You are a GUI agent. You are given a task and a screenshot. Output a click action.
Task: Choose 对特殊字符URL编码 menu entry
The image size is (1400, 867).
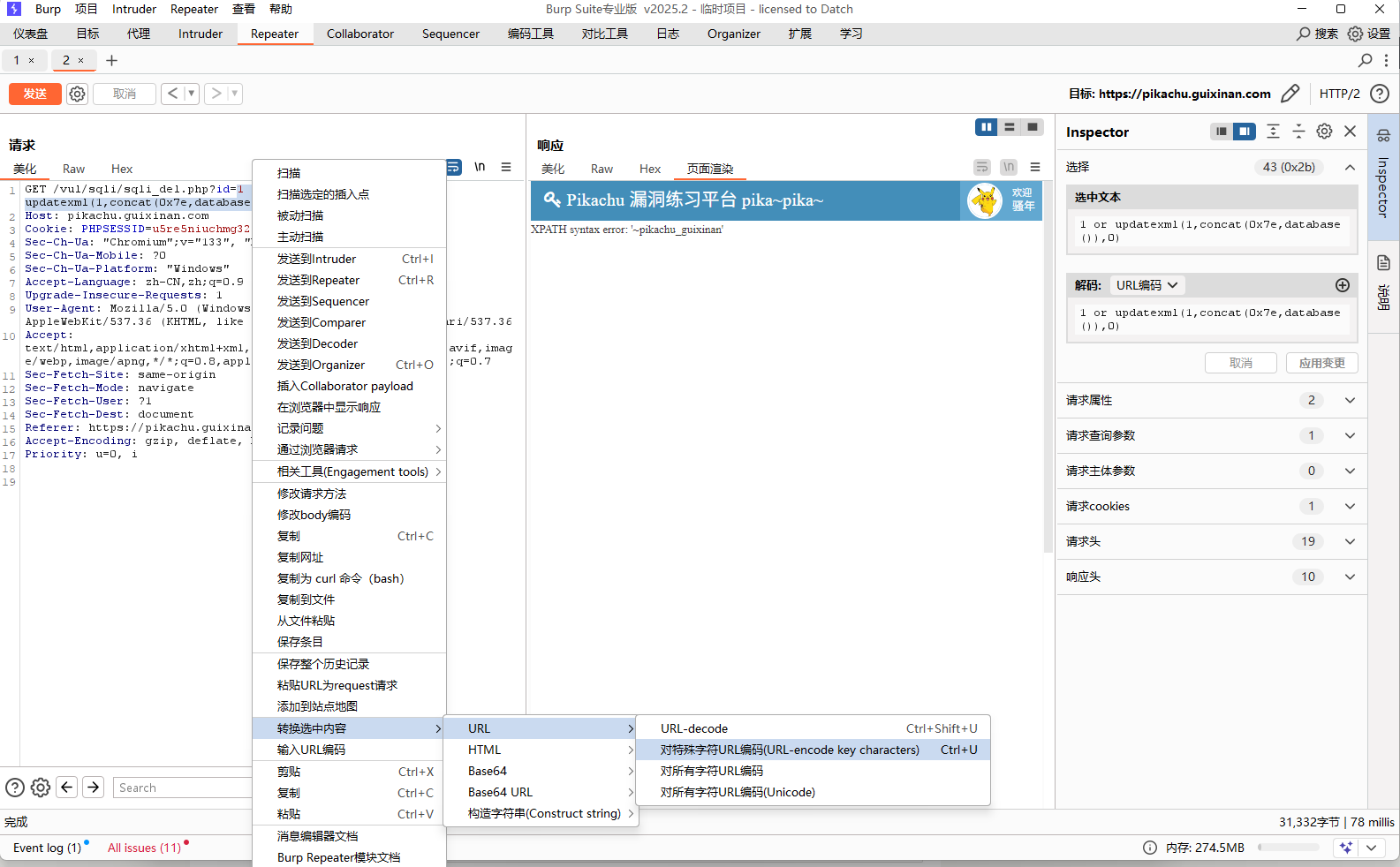click(813, 750)
